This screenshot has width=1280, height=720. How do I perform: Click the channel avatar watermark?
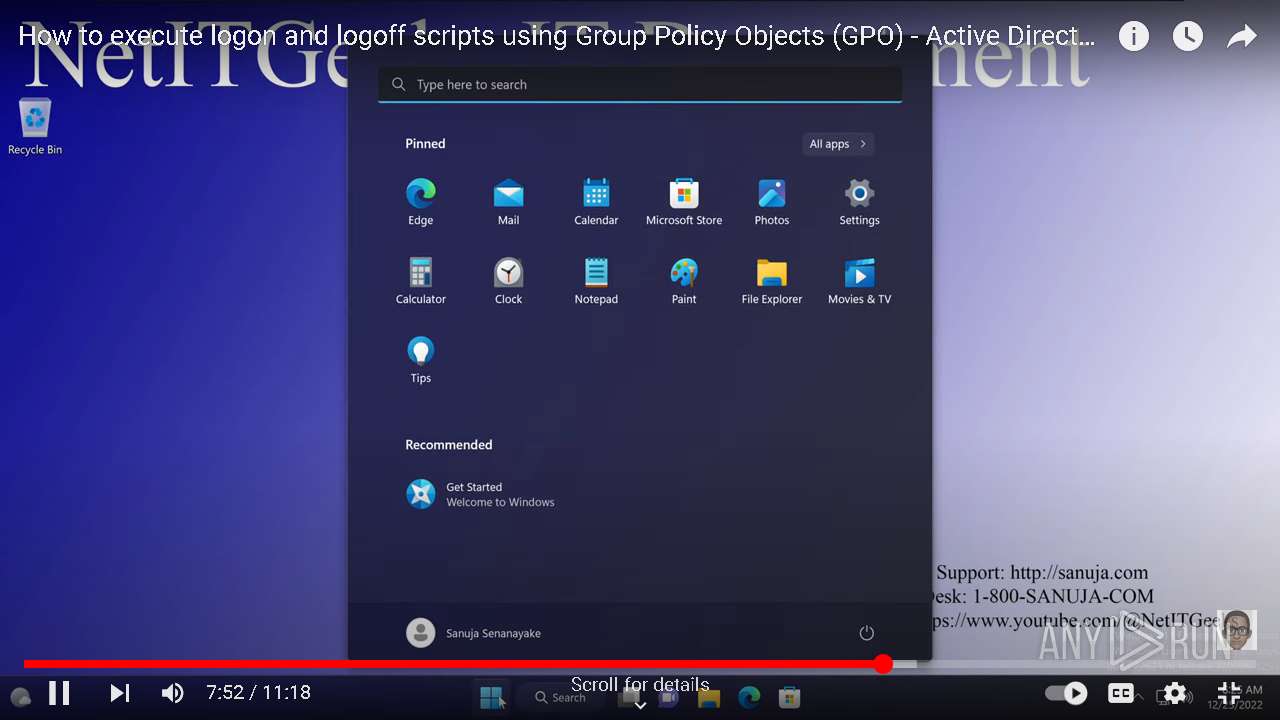[1237, 630]
